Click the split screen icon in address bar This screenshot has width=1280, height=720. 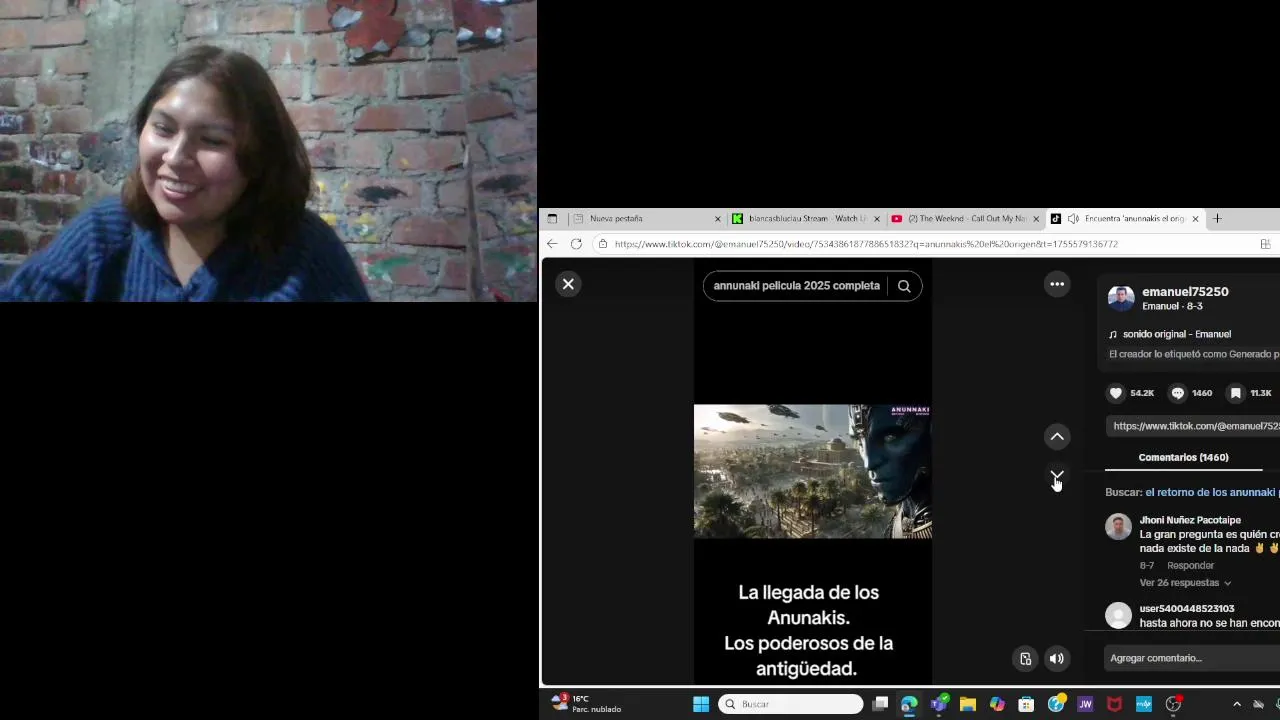point(1265,244)
